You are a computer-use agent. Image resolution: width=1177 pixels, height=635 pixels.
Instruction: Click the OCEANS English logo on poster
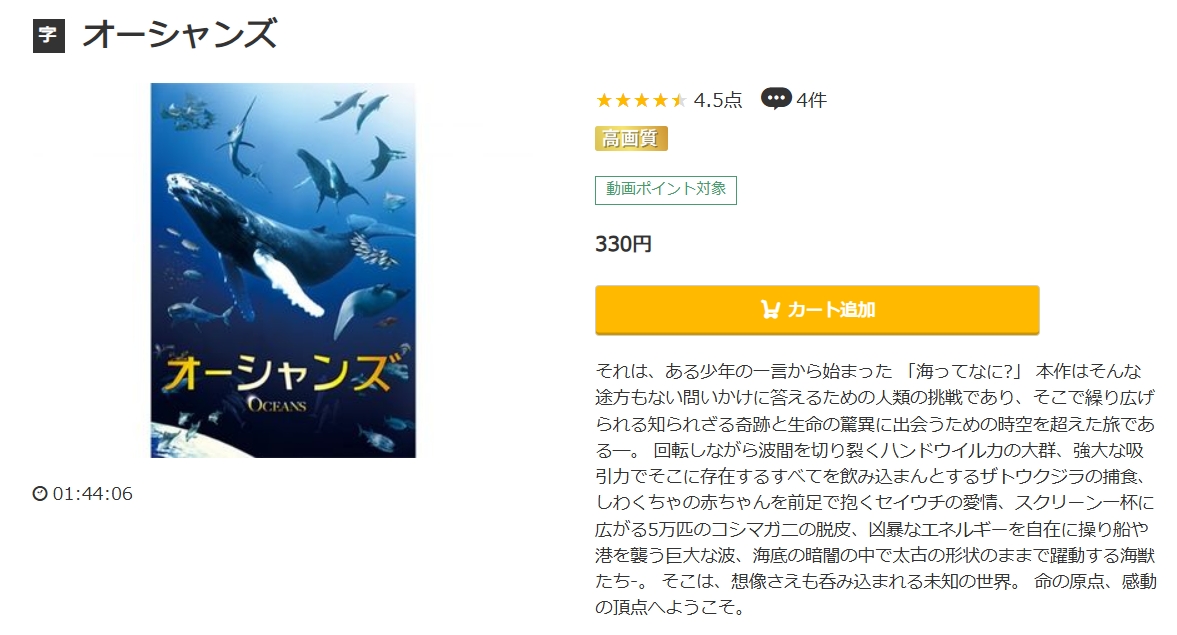[276, 406]
